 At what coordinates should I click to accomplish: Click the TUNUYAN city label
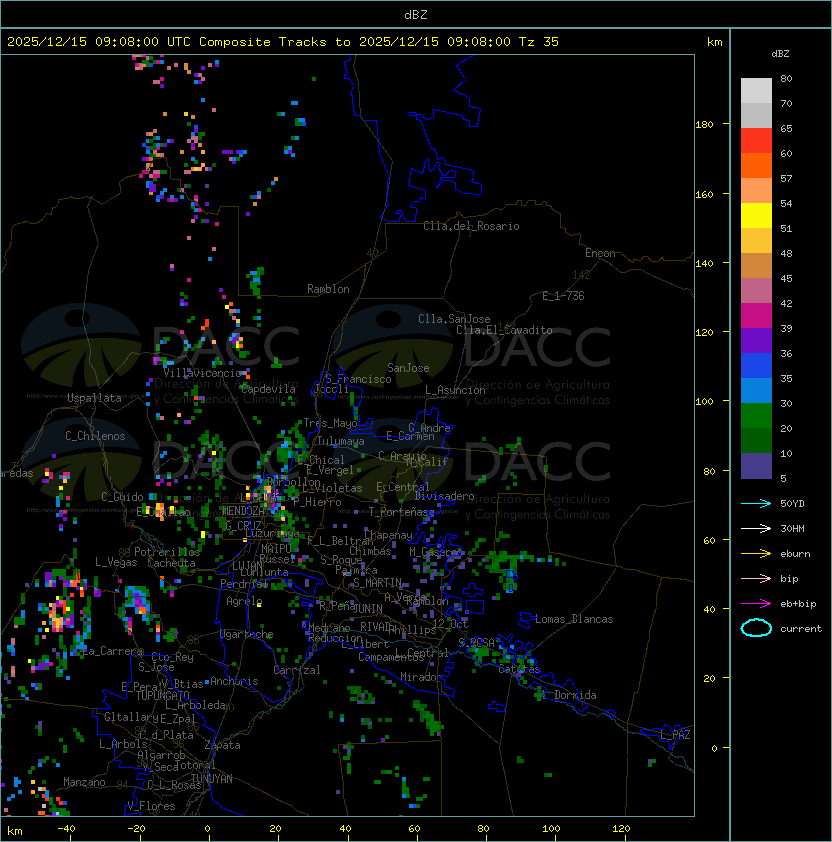pyautogui.click(x=212, y=779)
